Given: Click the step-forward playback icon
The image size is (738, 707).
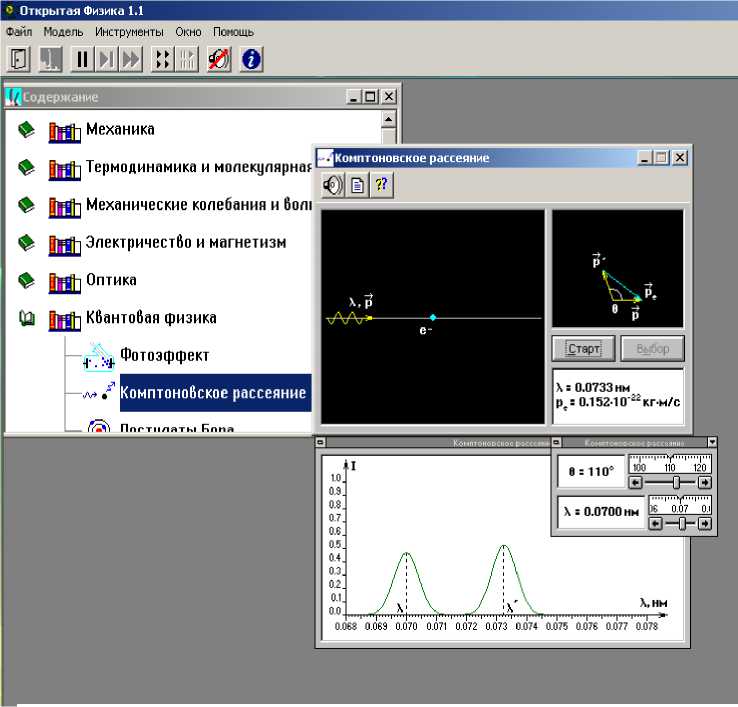Looking at the screenshot, I should [x=107, y=59].
